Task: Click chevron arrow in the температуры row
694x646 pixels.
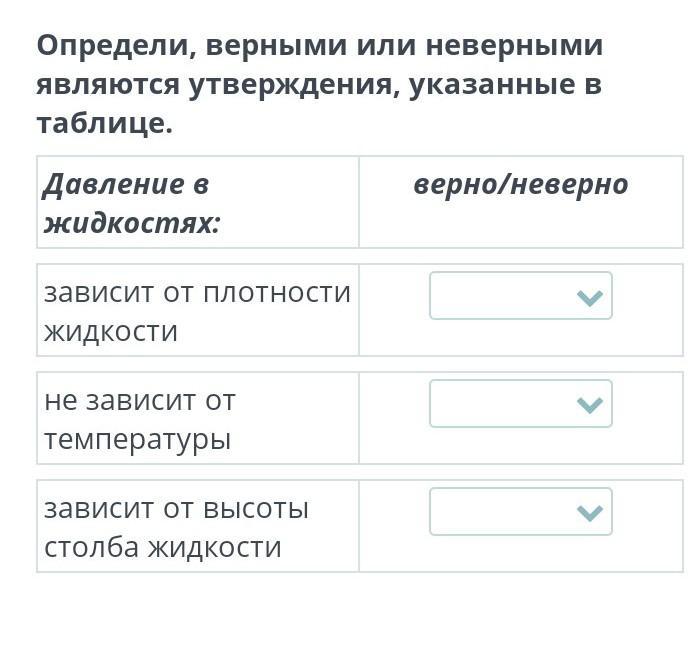Action: click(x=590, y=405)
